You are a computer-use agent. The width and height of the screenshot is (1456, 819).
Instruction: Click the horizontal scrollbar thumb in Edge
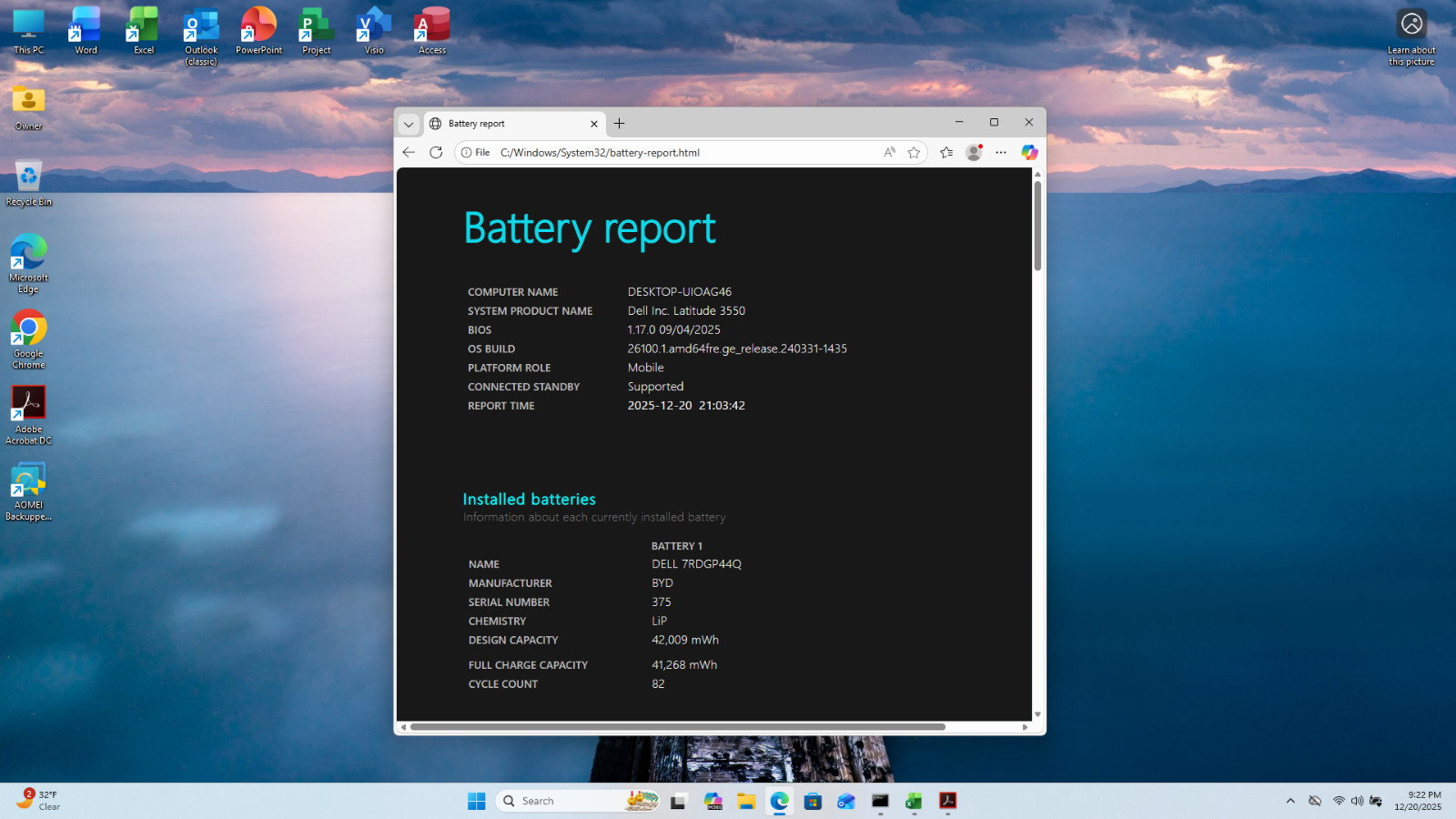pos(678,727)
